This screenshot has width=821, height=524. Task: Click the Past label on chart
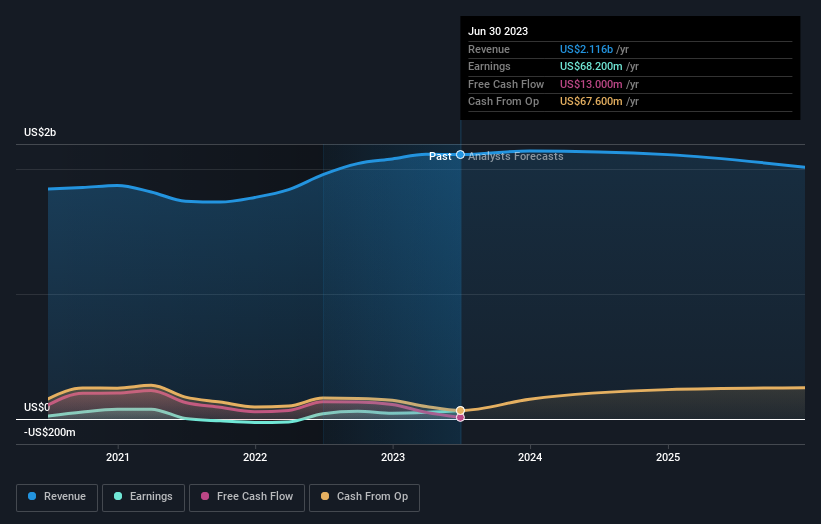(x=440, y=156)
